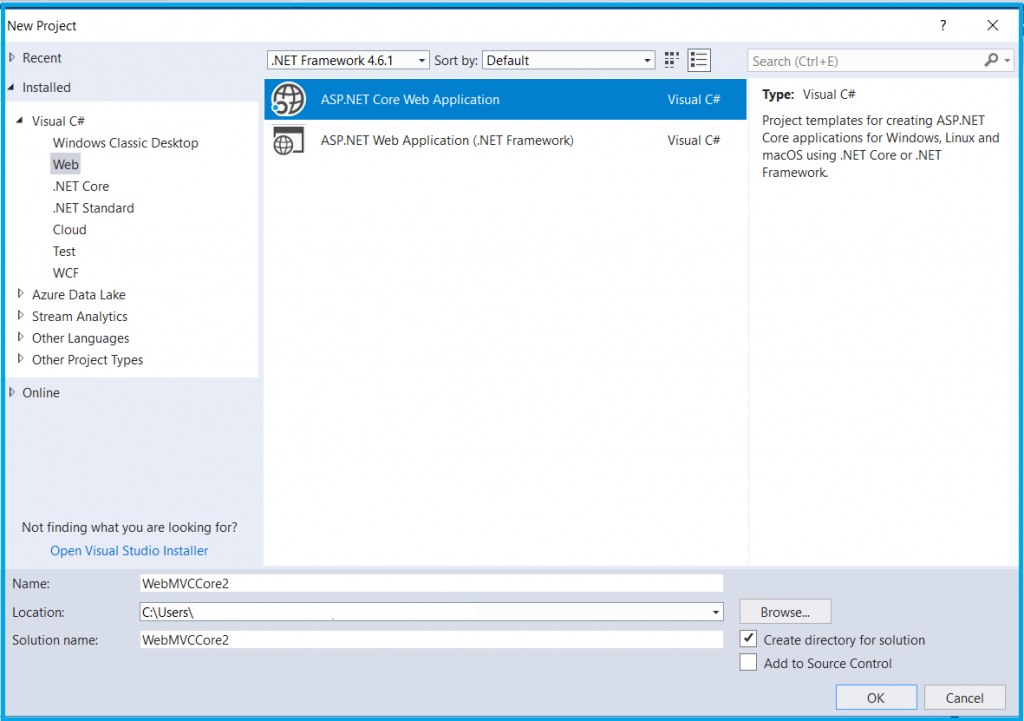
Task: Open Visual Studio Installer link
Action: pos(129,550)
